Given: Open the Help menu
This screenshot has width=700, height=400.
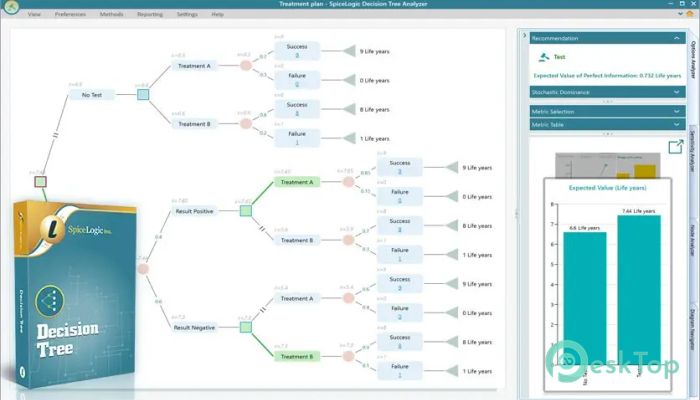Looking at the screenshot, I should click(x=217, y=14).
